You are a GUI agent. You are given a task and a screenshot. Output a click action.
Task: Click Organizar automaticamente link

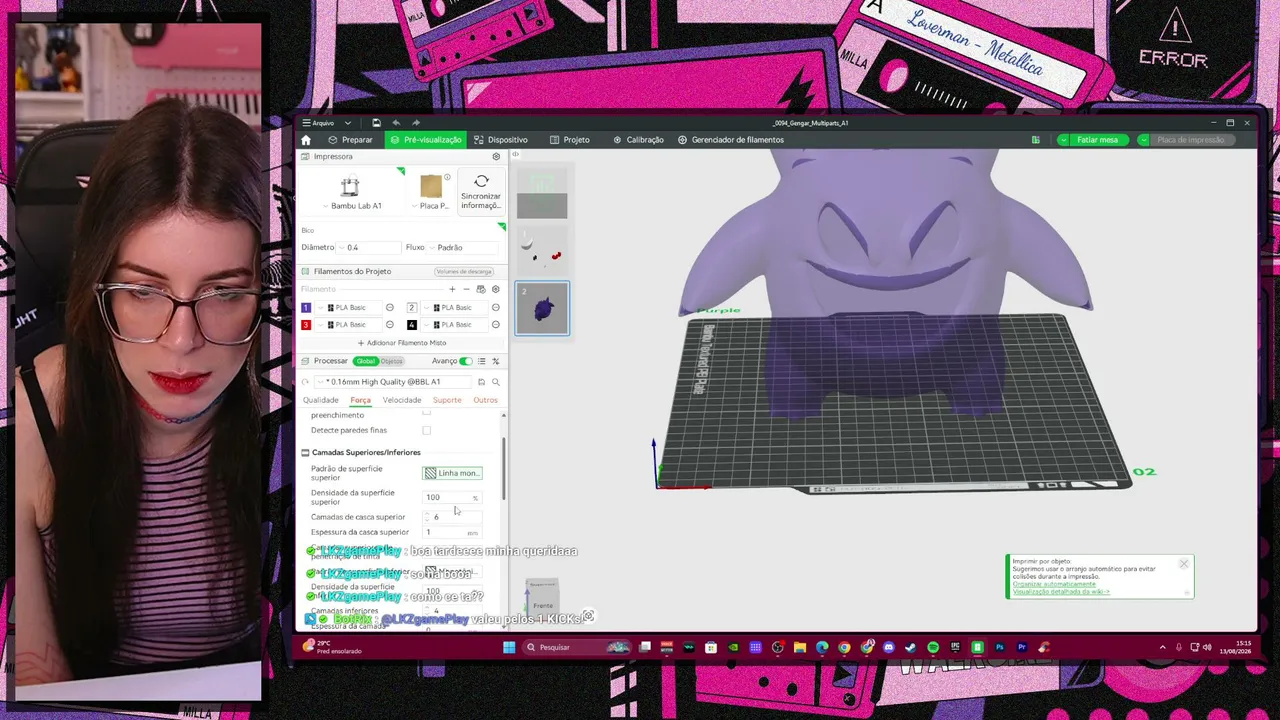click(x=1054, y=584)
